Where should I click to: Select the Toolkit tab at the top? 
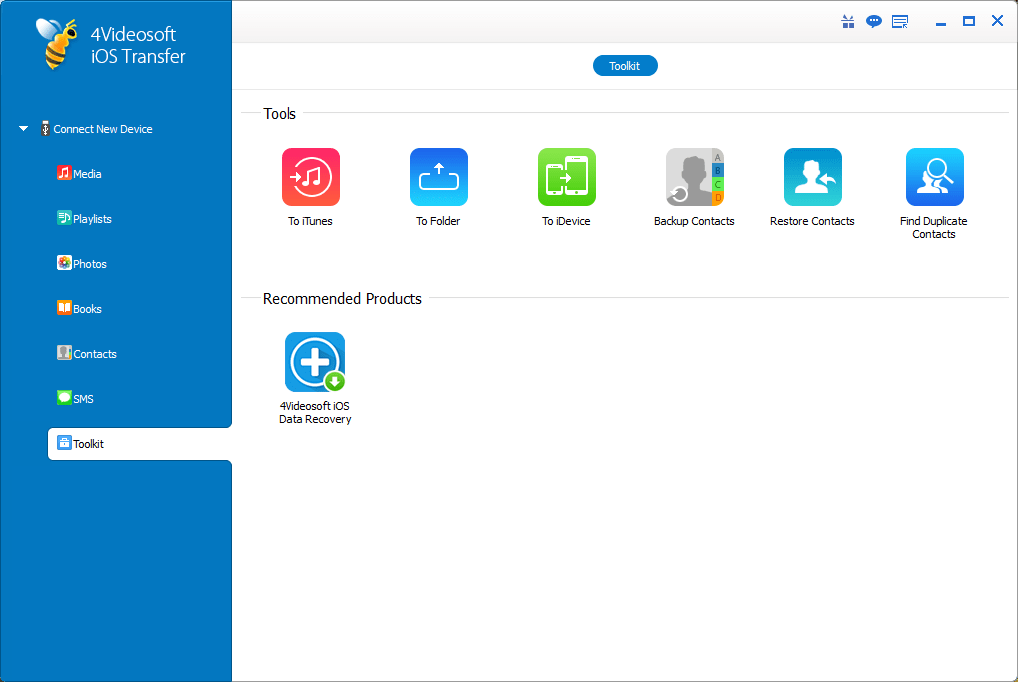[625, 65]
